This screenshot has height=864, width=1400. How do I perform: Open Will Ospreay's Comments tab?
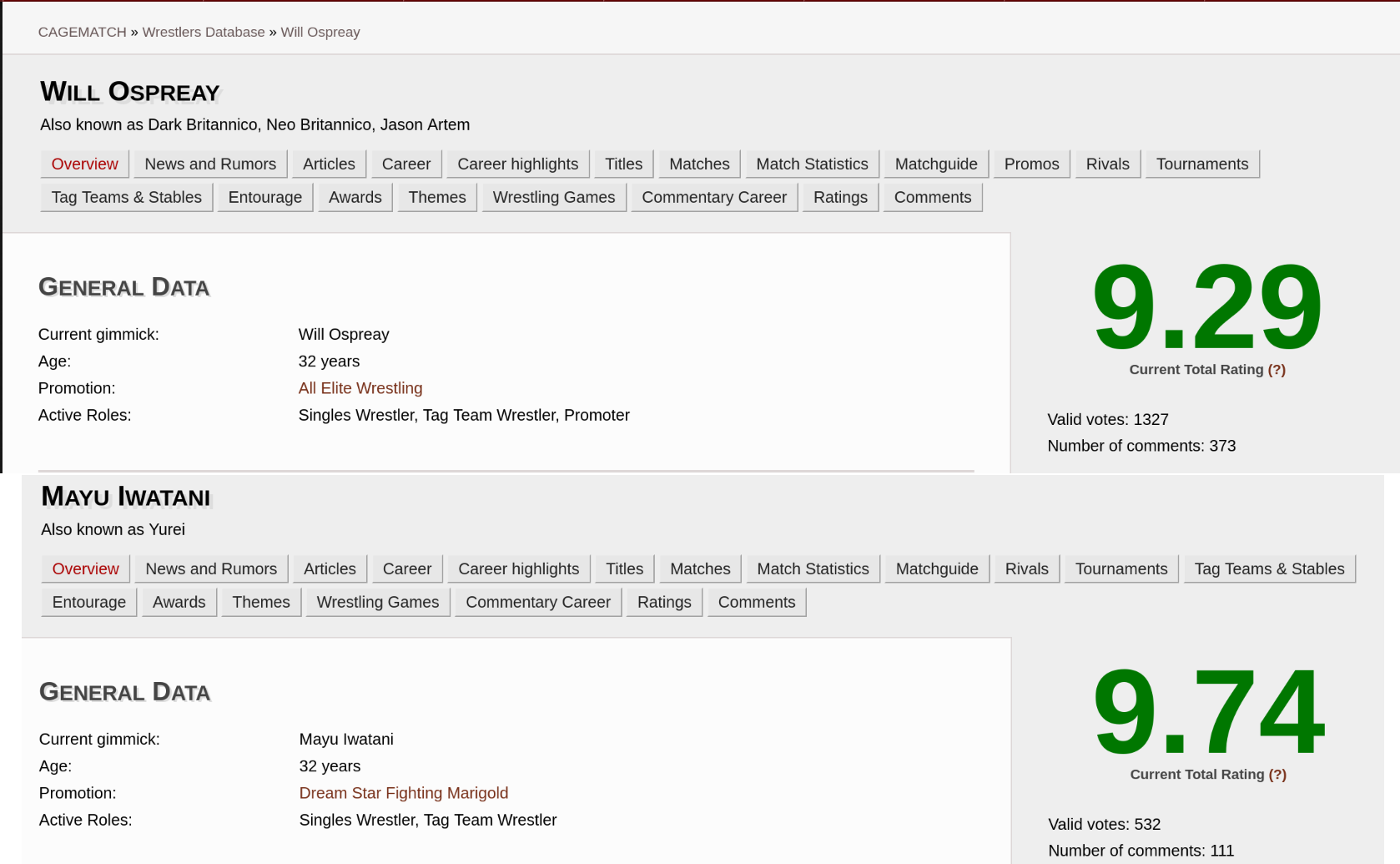pos(933,197)
